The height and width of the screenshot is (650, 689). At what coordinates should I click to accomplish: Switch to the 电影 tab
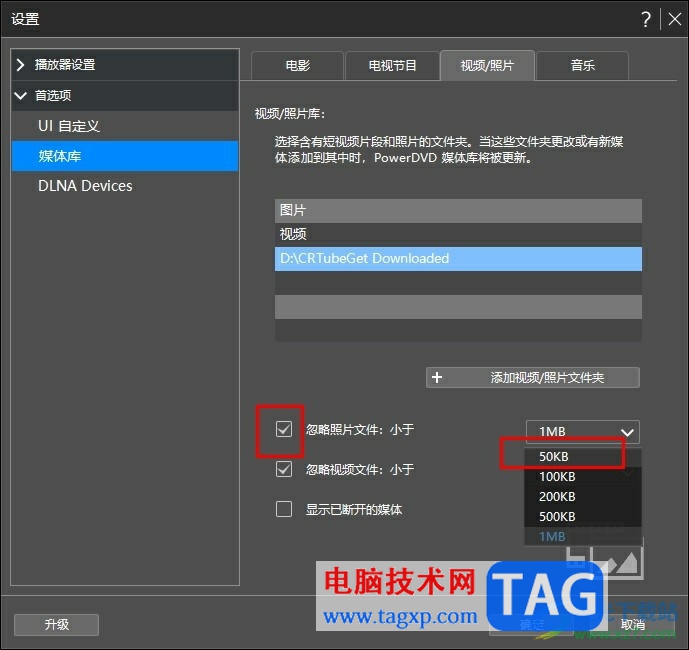(x=297, y=66)
